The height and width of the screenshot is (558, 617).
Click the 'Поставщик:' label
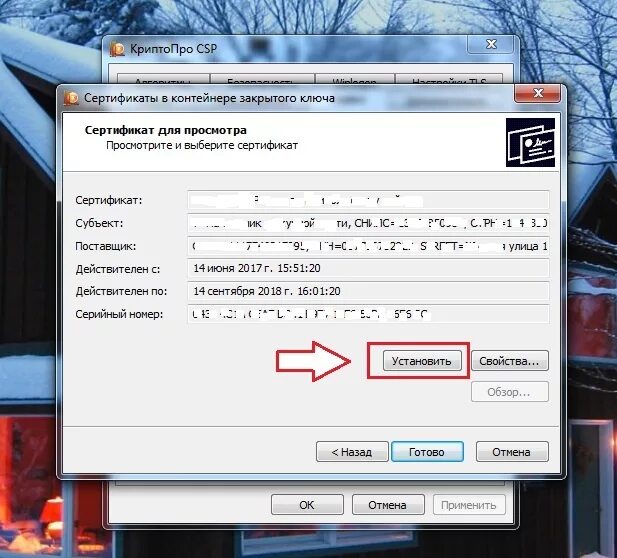pos(105,246)
